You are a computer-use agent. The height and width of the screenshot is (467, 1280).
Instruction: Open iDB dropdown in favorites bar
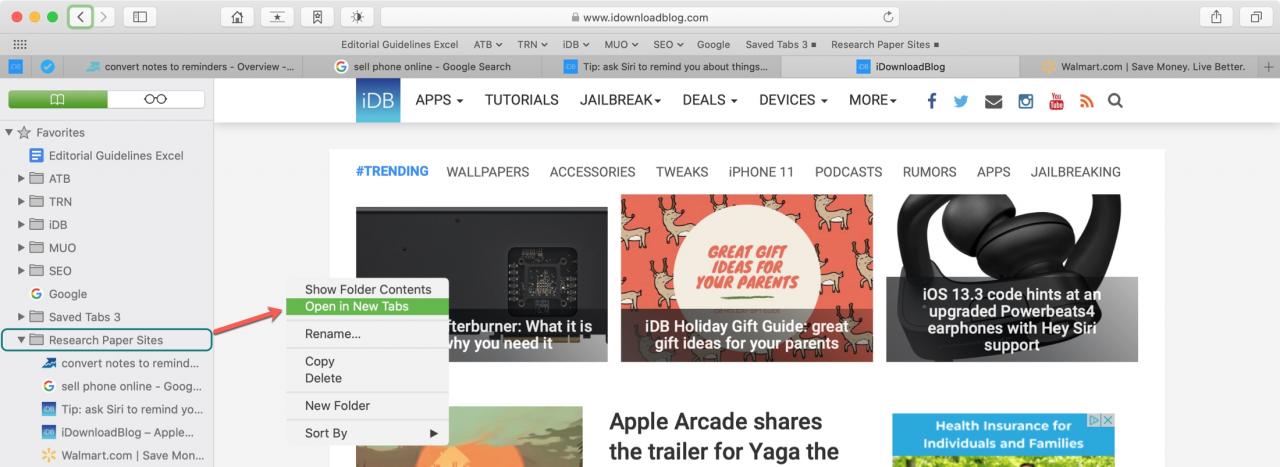(576, 45)
